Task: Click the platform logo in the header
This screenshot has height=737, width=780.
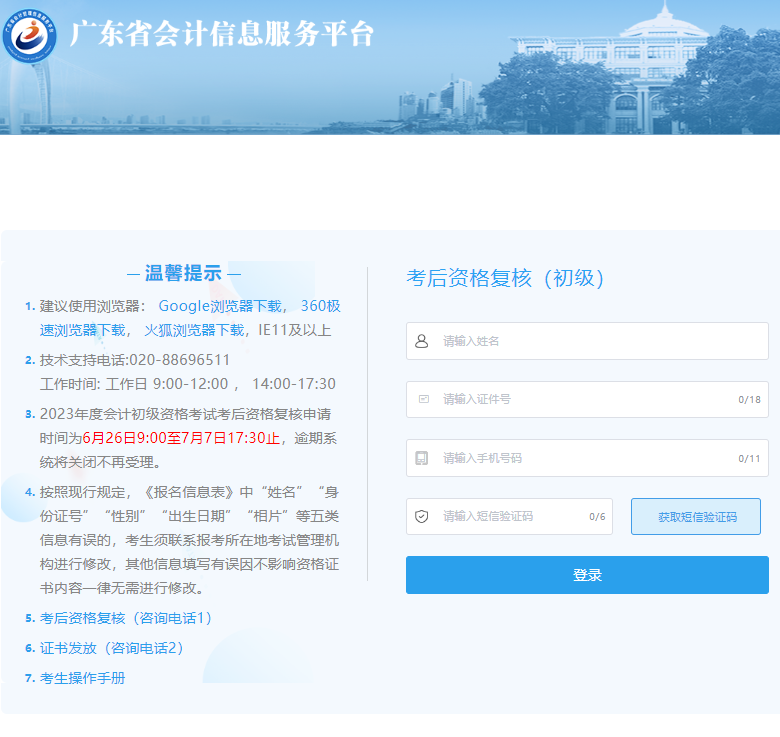Action: tap(30, 36)
